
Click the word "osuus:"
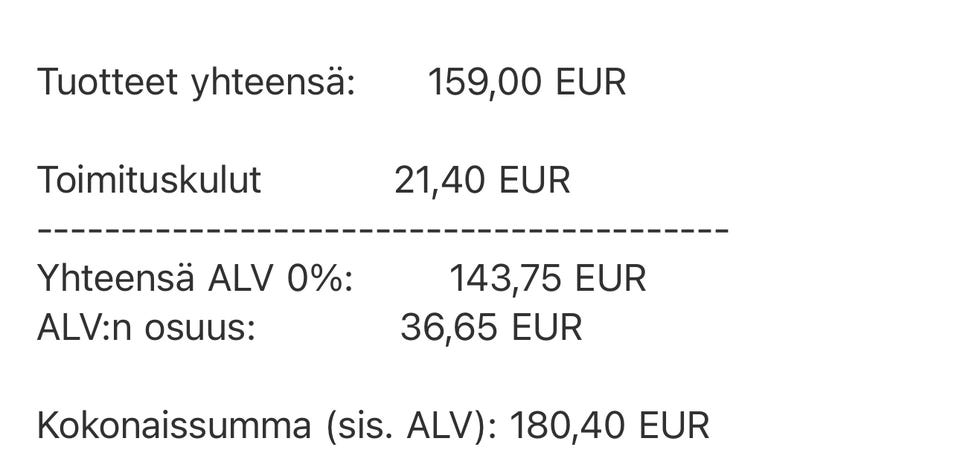(205, 327)
